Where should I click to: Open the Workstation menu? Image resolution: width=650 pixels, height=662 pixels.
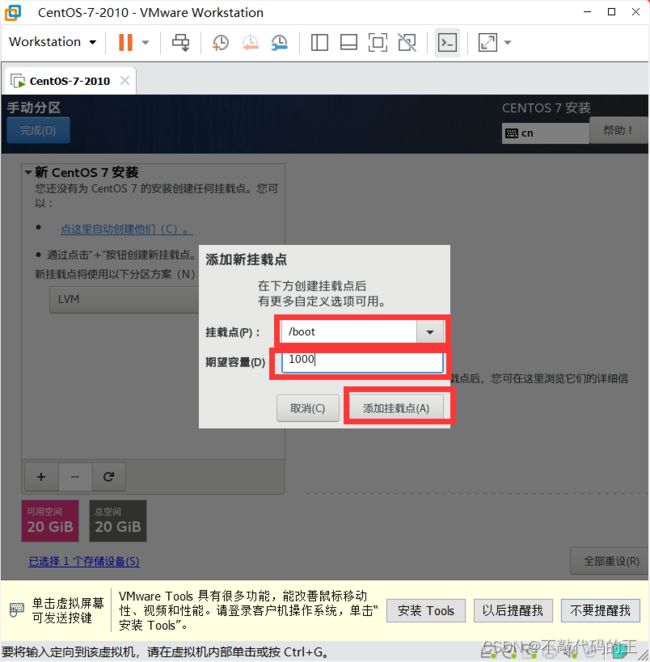pyautogui.click(x=52, y=42)
